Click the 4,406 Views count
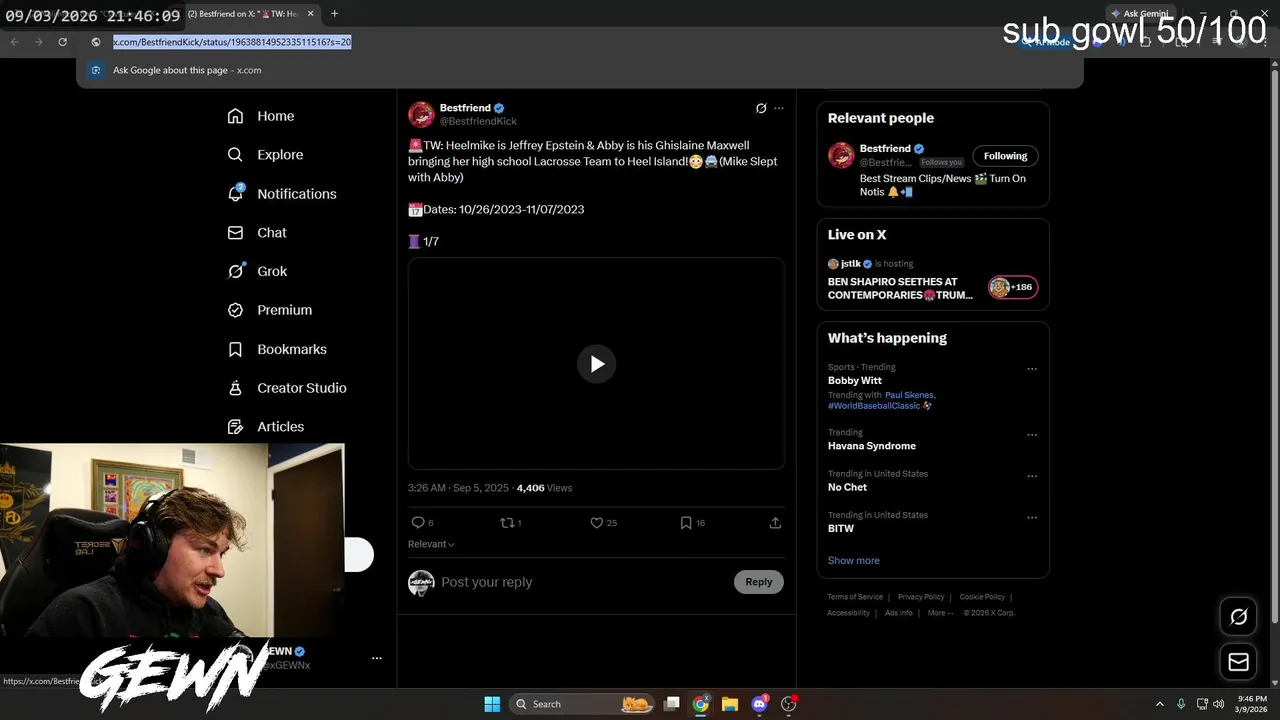This screenshot has height=720, width=1280. (544, 488)
